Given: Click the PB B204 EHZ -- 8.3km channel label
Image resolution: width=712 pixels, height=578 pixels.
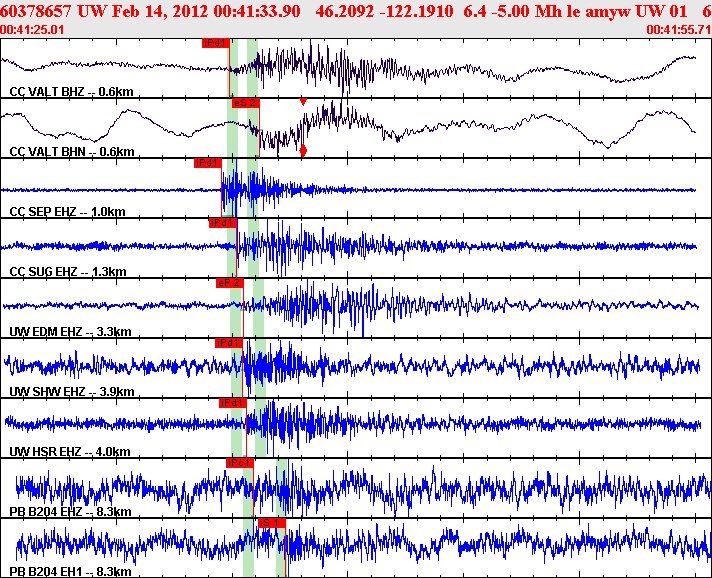Looking at the screenshot, I should 70,512.
